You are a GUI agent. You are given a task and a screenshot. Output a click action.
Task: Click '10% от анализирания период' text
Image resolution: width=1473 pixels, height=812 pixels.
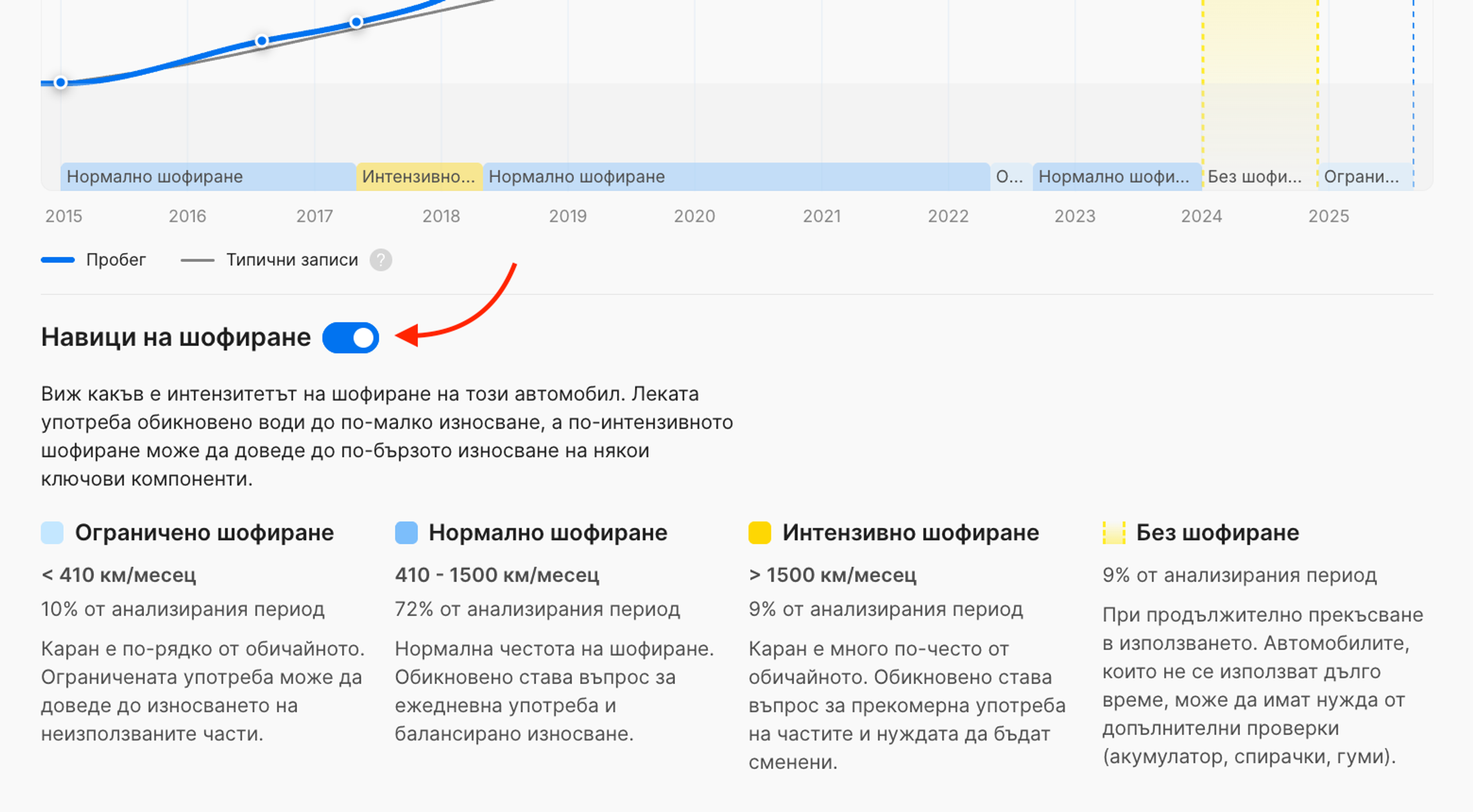pos(183,609)
